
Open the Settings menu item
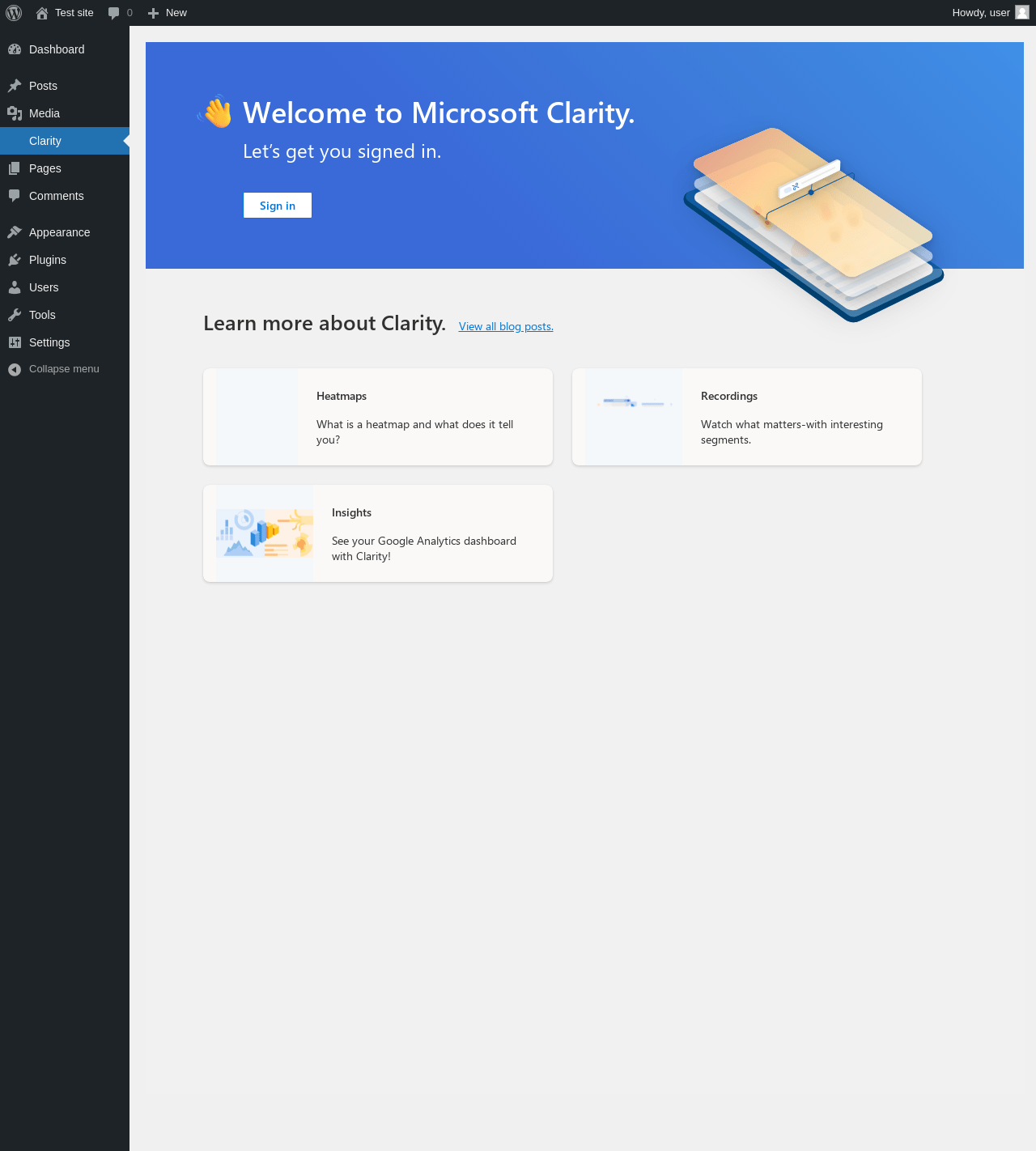point(65,342)
